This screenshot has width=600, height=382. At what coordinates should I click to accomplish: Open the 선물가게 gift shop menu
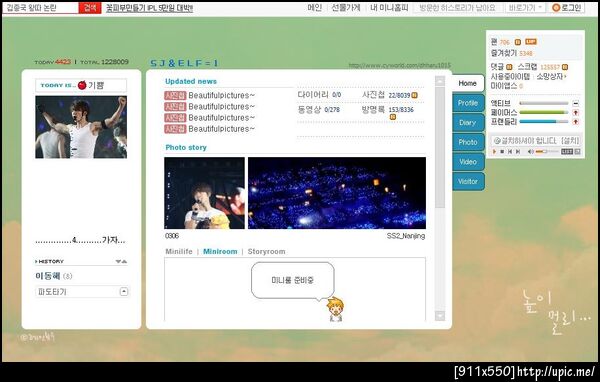[x=346, y=8]
